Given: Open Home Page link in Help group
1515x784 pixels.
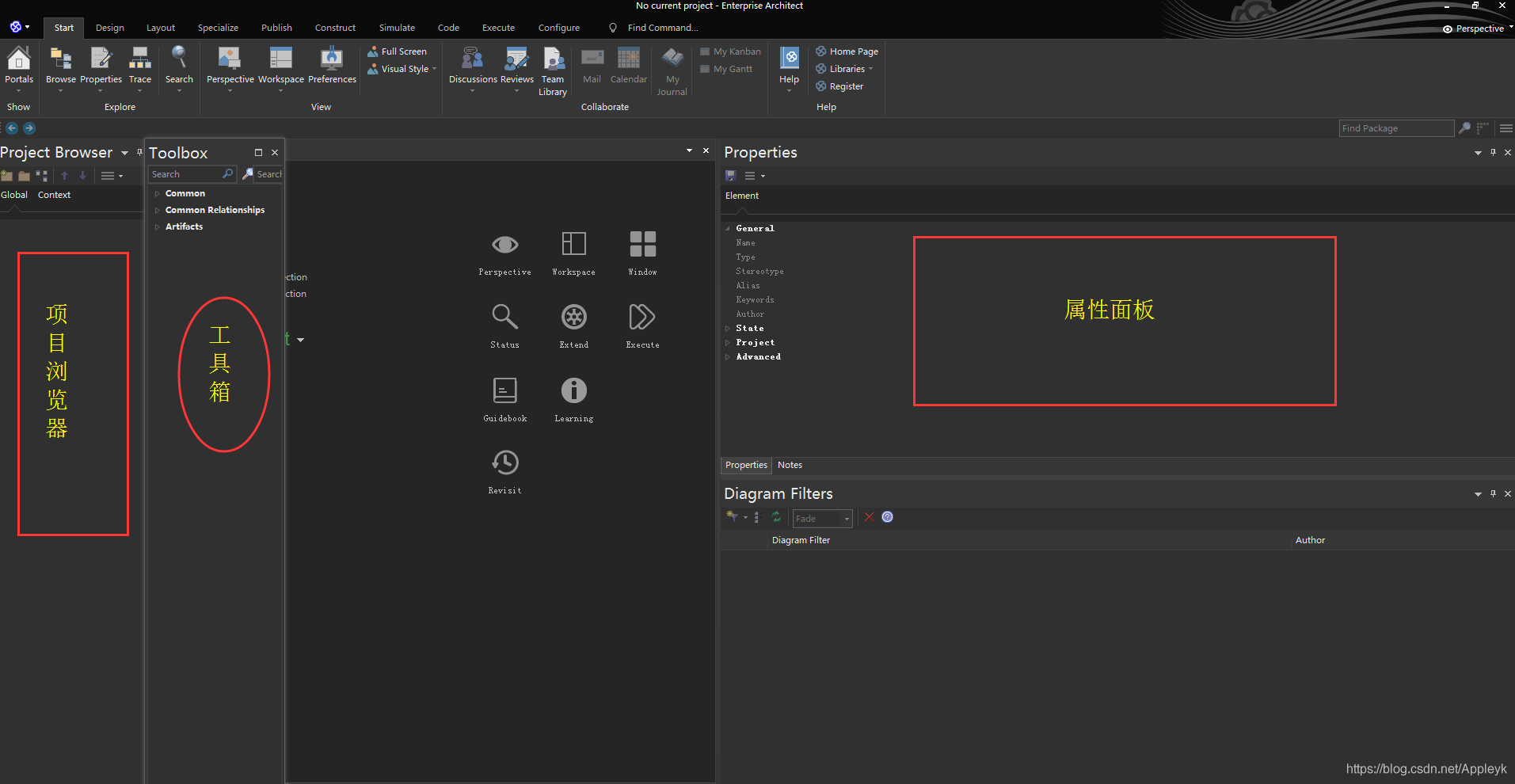Looking at the screenshot, I should click(x=847, y=51).
